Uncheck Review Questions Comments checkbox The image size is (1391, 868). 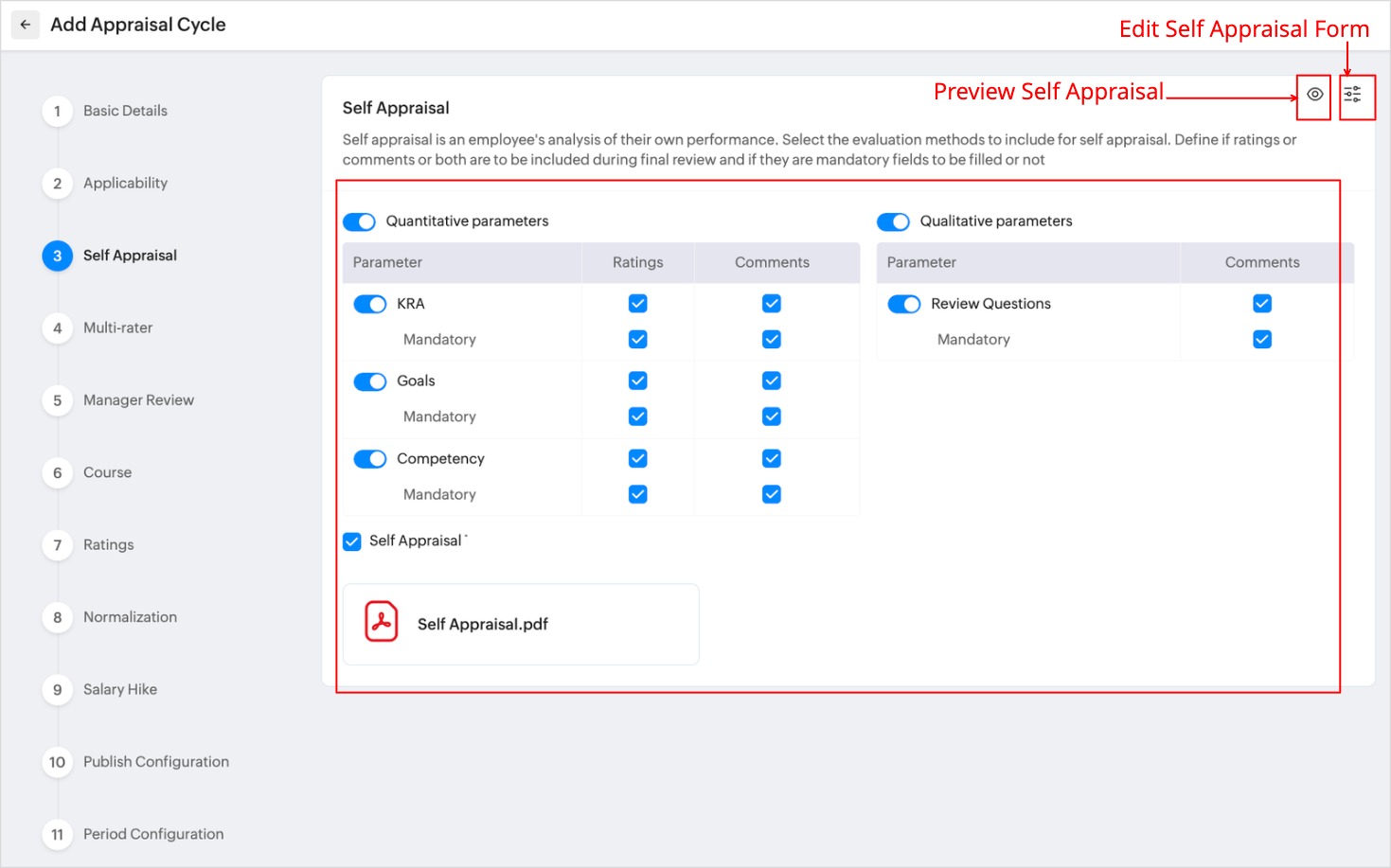pos(1262,304)
